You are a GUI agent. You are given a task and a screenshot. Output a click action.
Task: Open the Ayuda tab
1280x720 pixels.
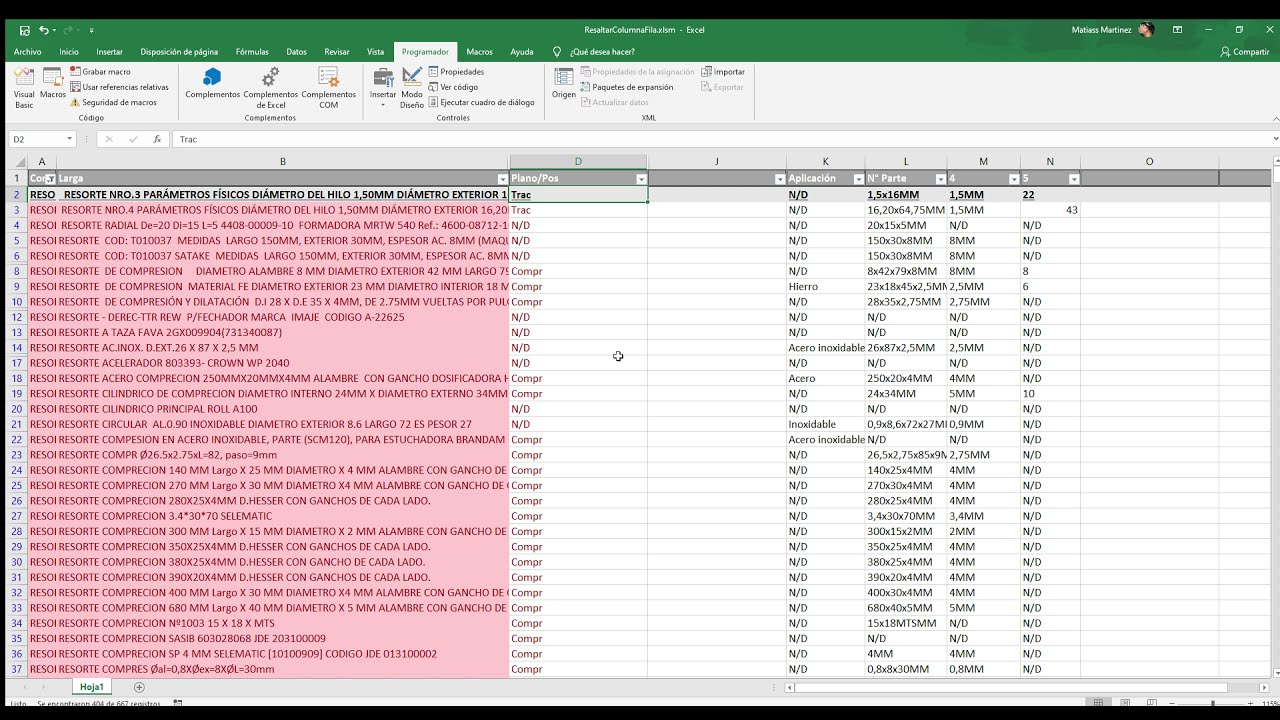[522, 52]
